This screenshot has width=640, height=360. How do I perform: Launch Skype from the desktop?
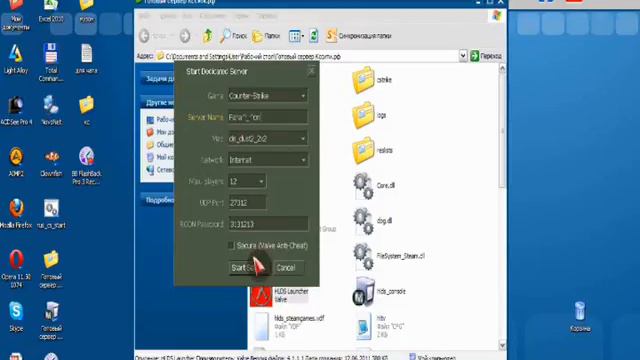(16, 316)
